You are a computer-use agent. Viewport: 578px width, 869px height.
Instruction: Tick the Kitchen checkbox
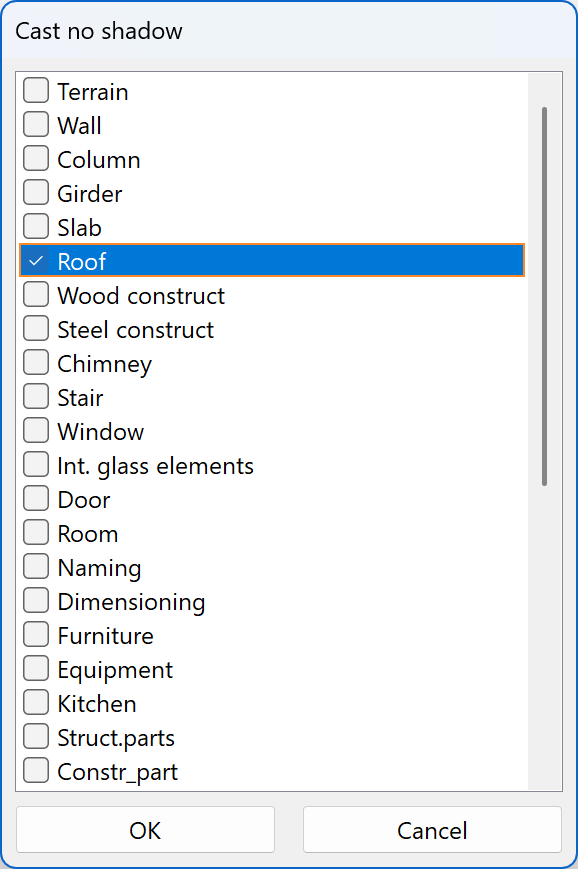coord(35,702)
